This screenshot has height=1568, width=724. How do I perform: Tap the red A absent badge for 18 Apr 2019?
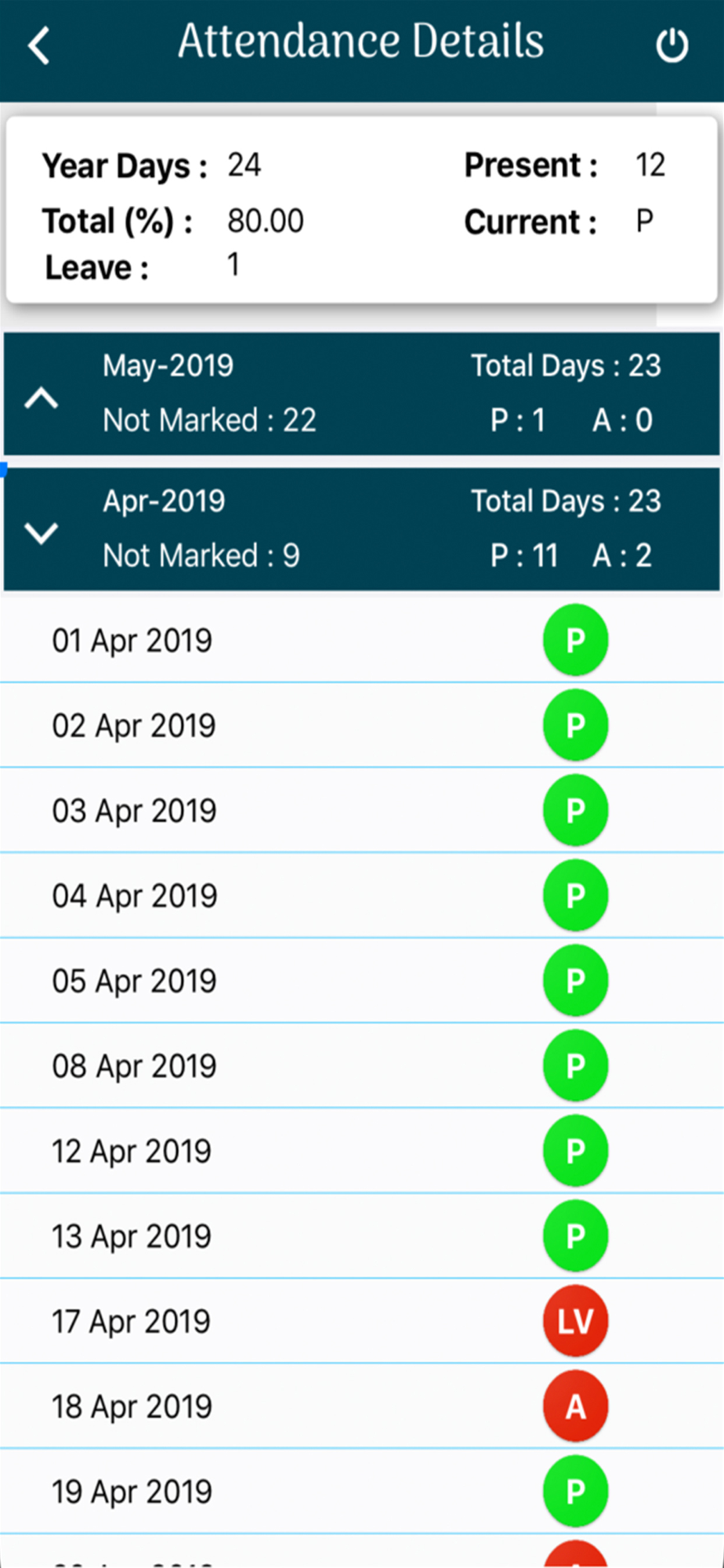575,1406
